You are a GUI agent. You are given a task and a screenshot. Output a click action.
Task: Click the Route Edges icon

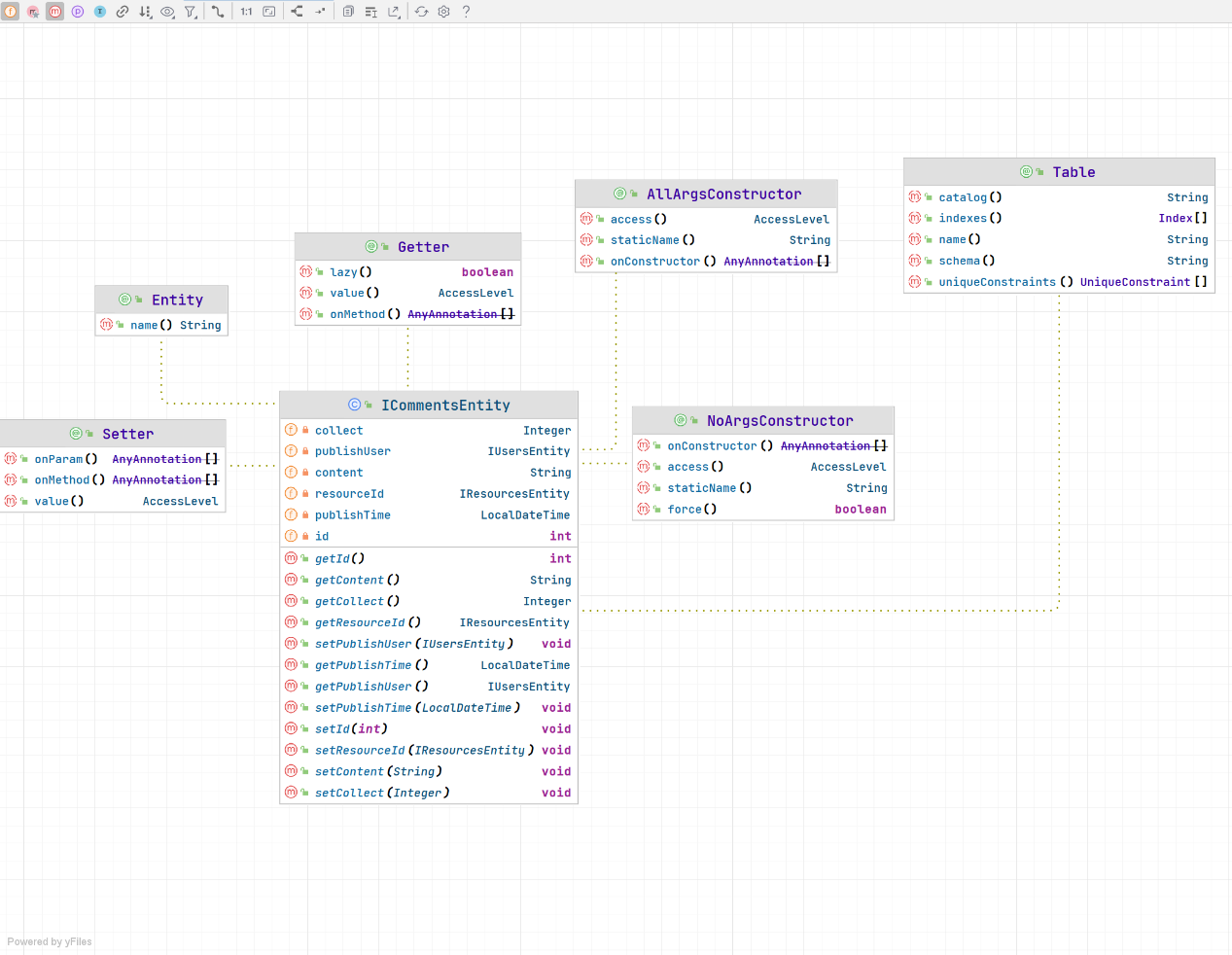[320, 12]
